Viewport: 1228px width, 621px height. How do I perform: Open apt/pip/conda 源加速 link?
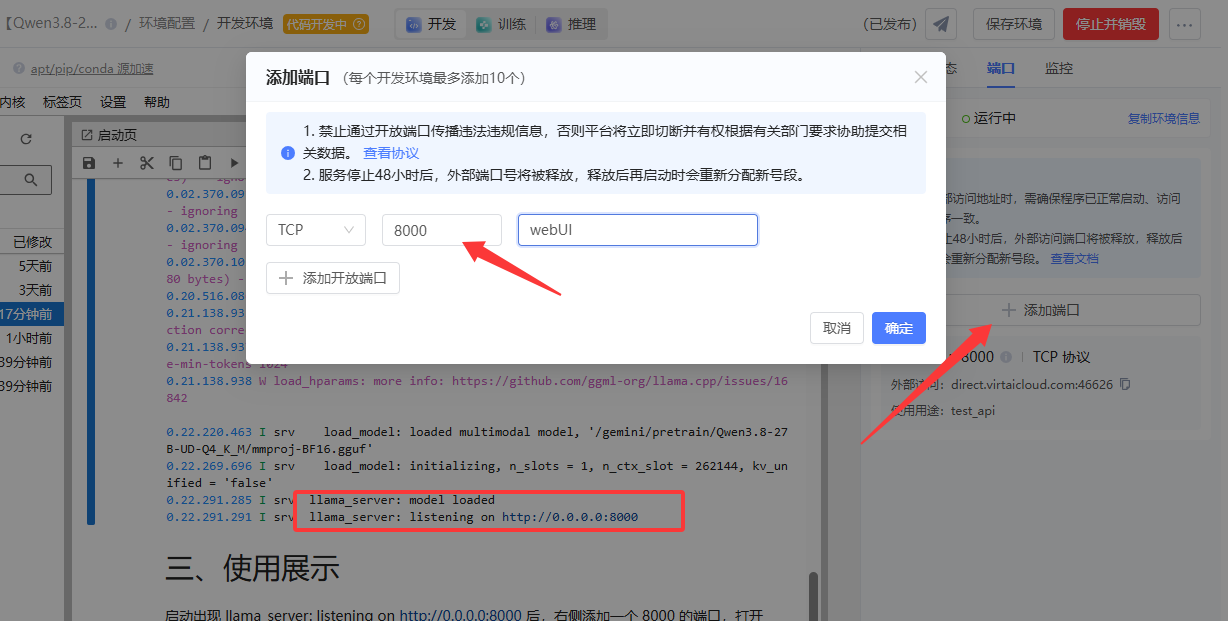tap(92, 69)
